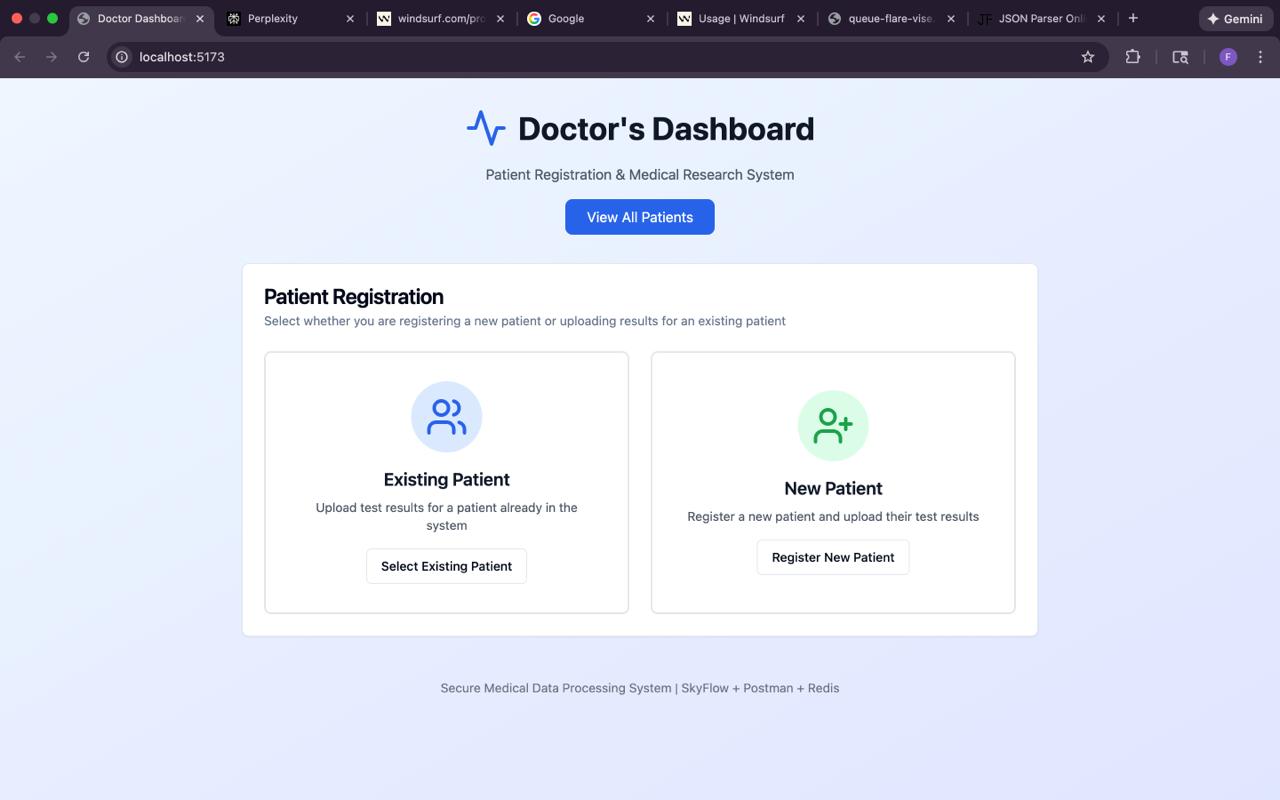Open the purple profile avatar
Screen dimensions: 1280x800
pyautogui.click(x=1228, y=57)
